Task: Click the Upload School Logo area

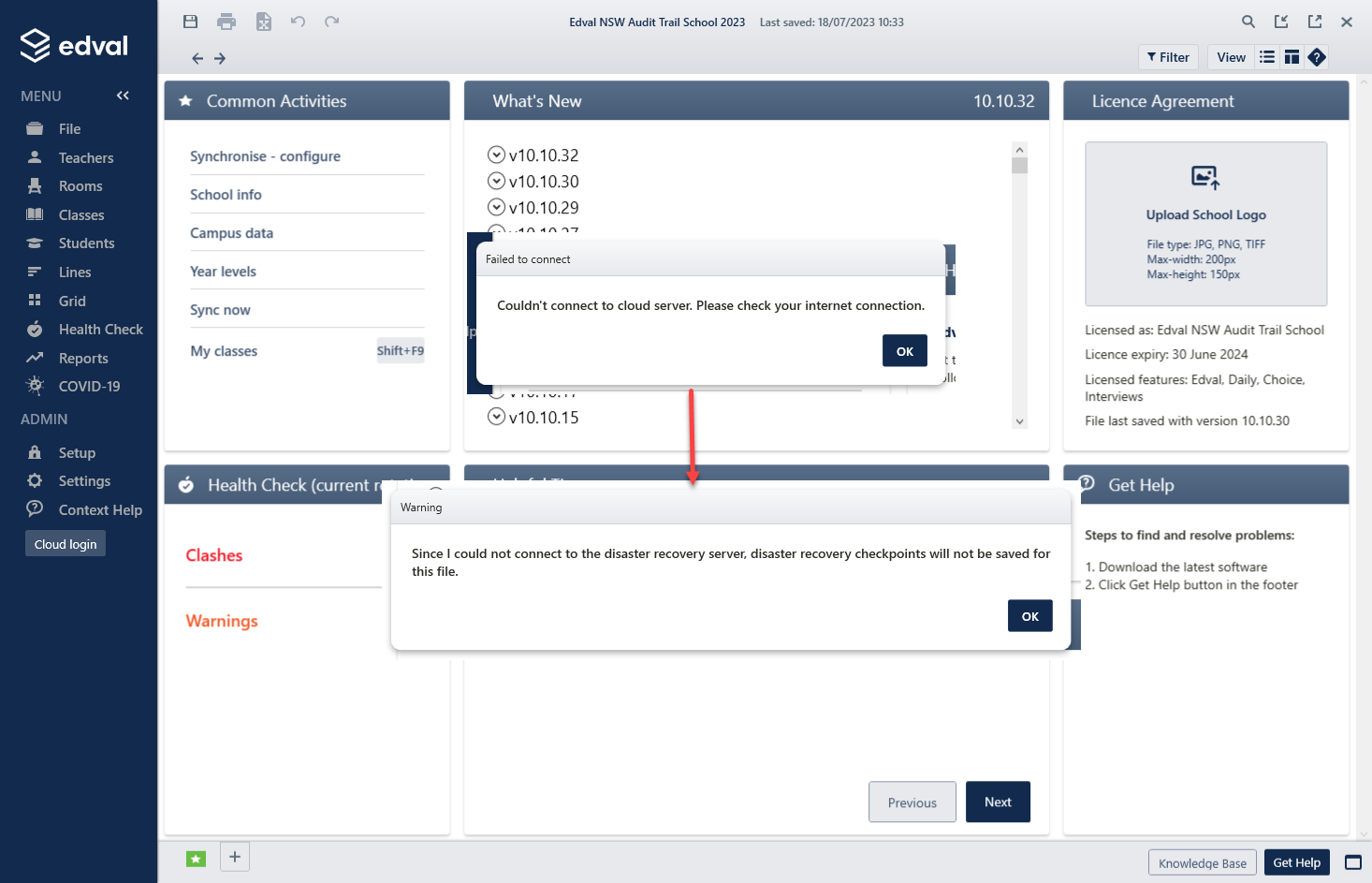Action: click(x=1205, y=224)
